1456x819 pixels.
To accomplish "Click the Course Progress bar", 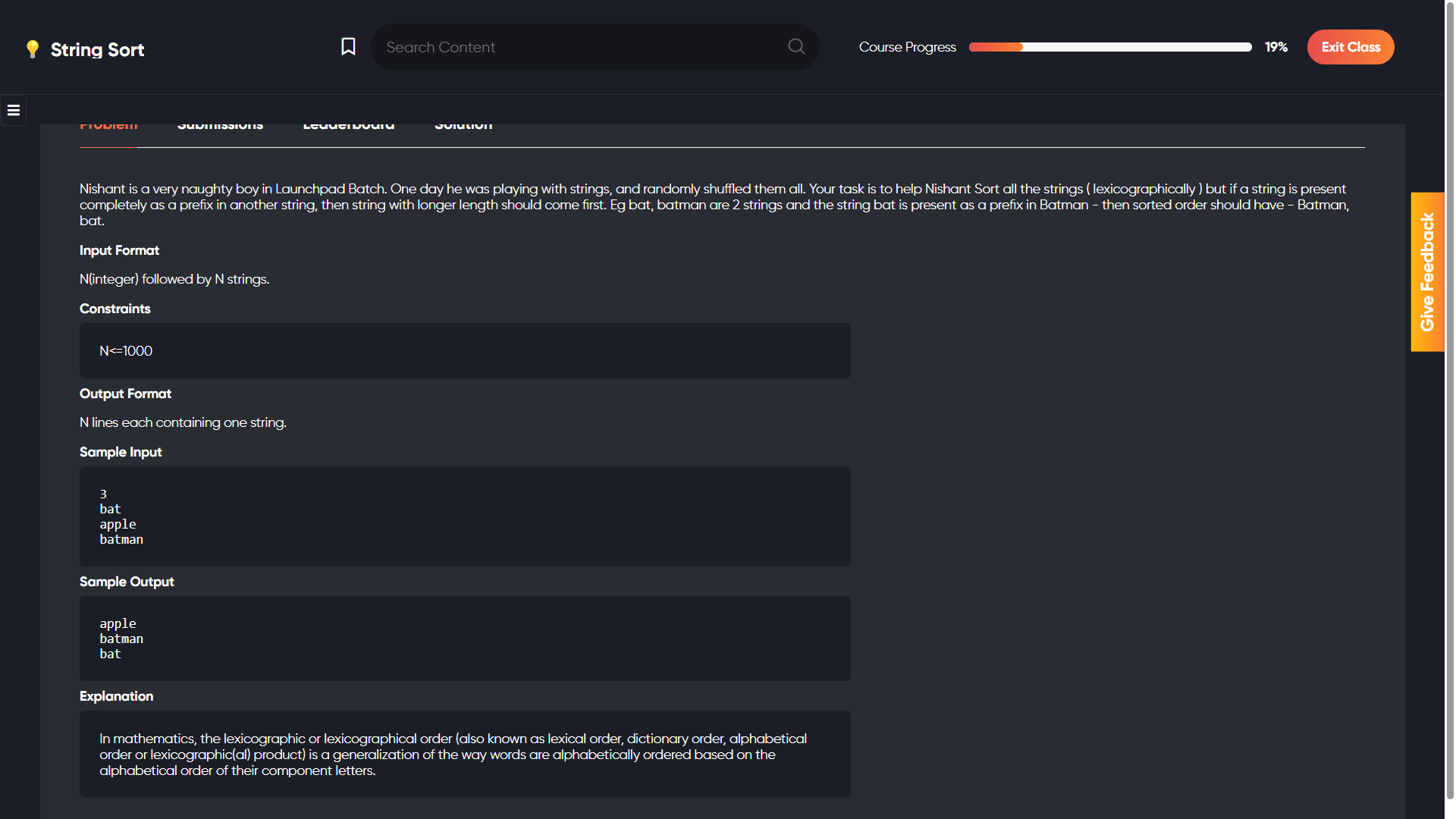I will click(x=1109, y=47).
